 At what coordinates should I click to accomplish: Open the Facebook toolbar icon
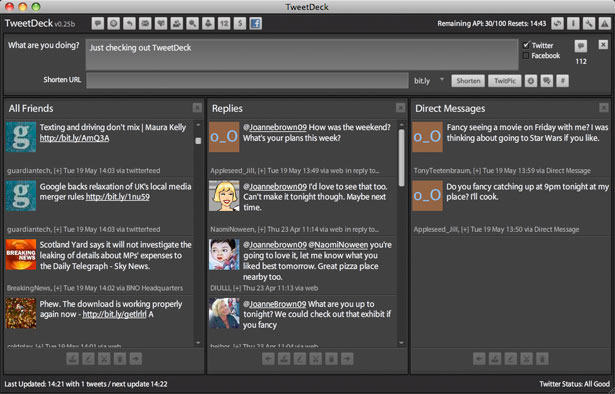pyautogui.click(x=256, y=24)
